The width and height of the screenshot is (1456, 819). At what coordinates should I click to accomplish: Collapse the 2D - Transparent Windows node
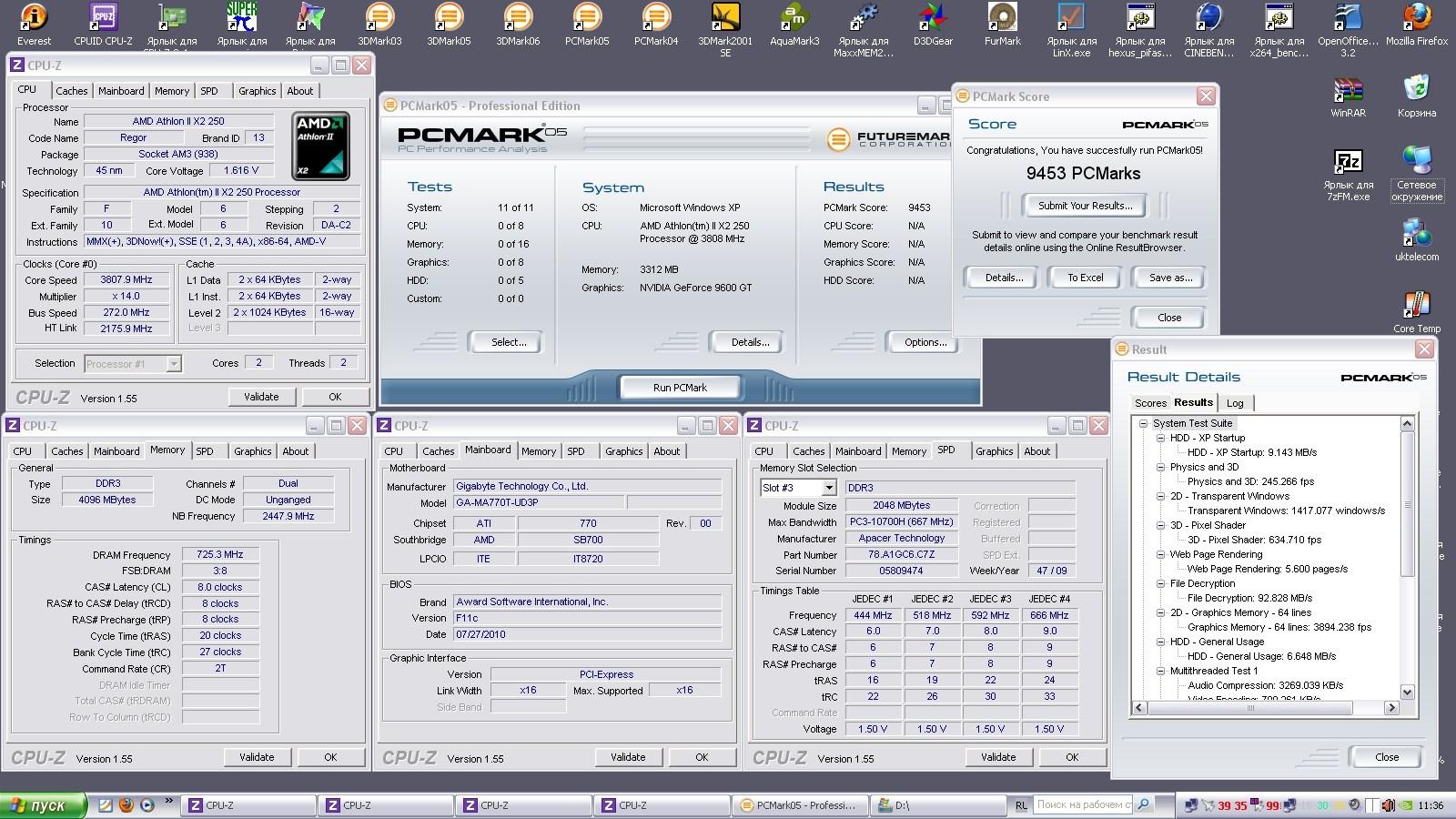[1160, 496]
